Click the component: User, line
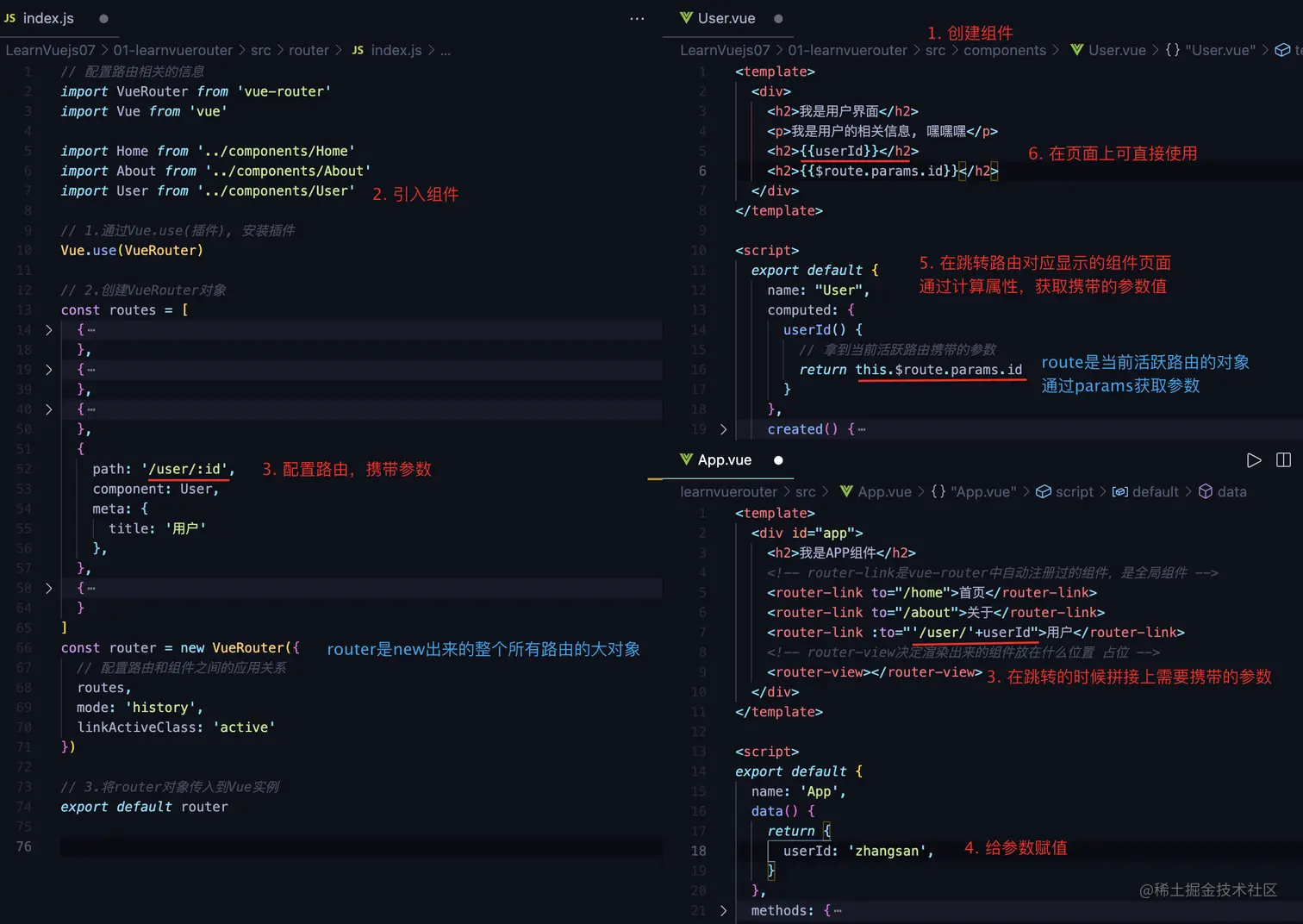 click(156, 489)
